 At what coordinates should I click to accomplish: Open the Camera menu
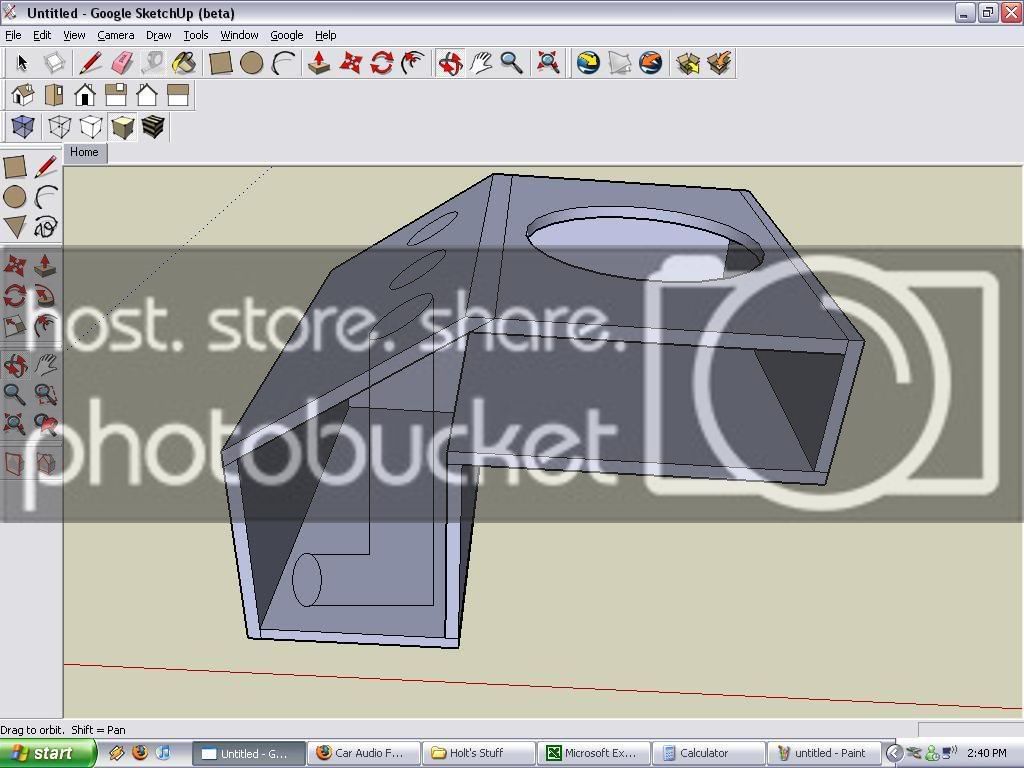click(116, 35)
